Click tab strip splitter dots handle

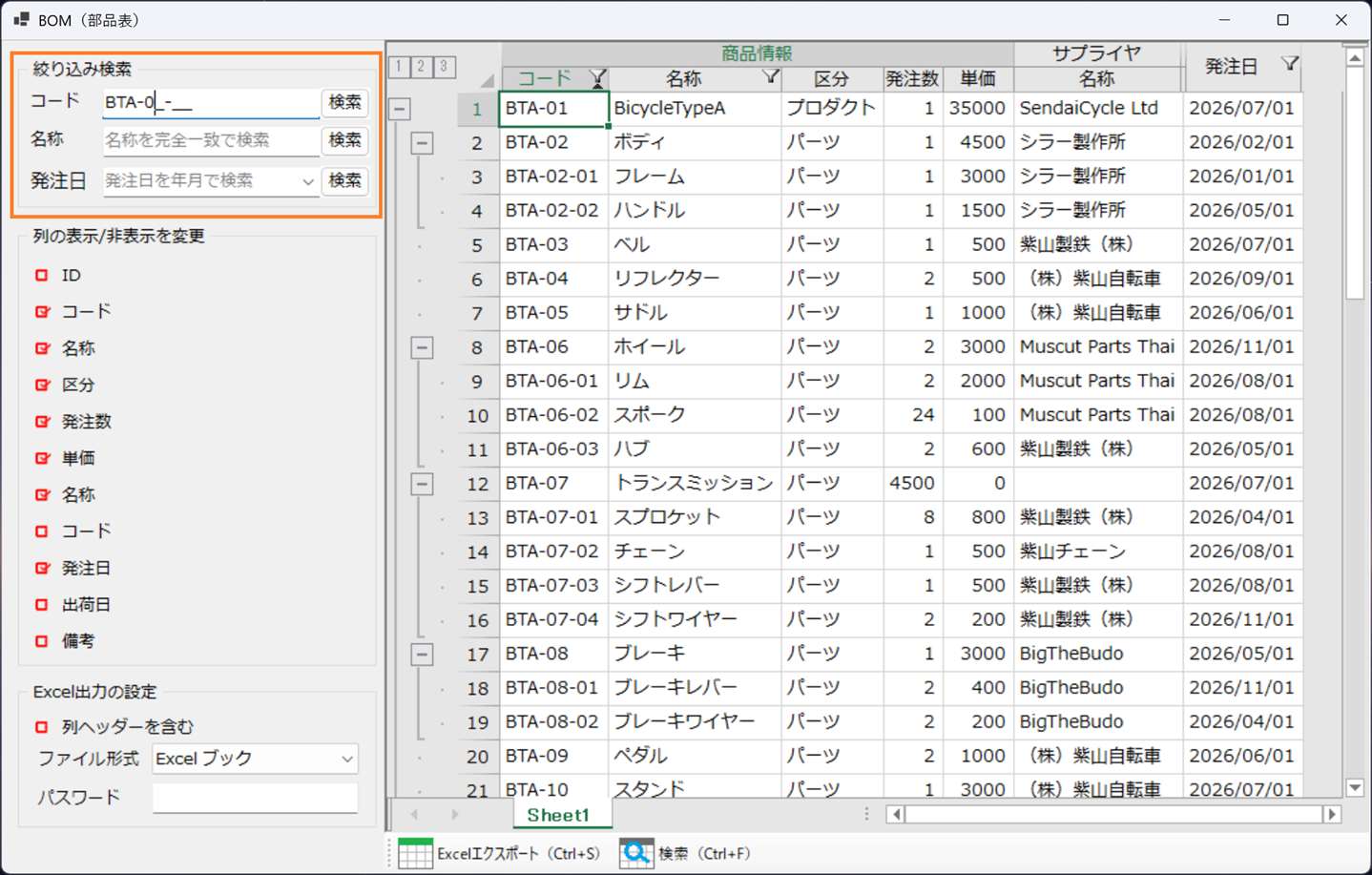point(866,814)
